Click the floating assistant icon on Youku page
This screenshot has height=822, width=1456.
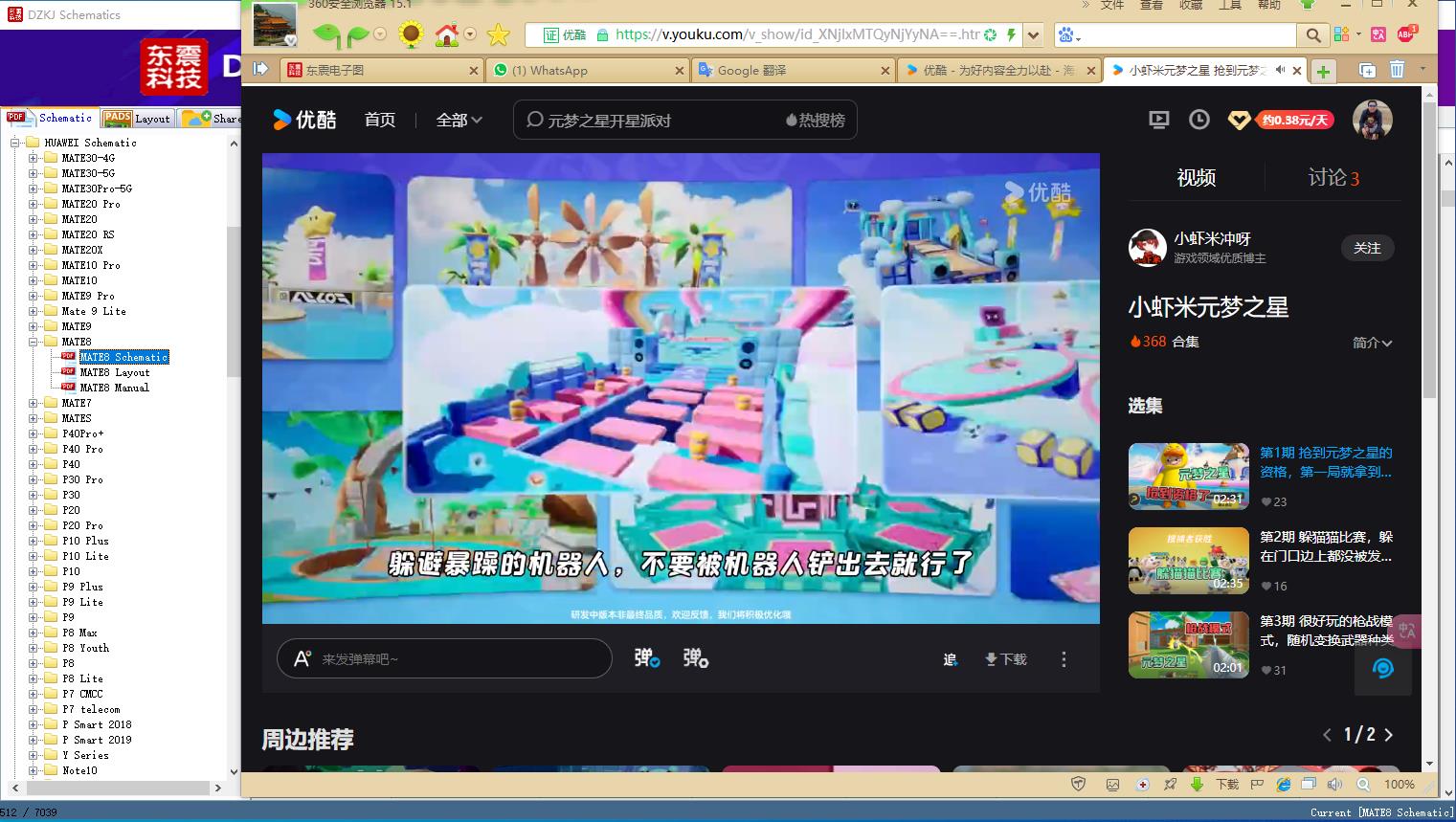pyautogui.click(x=1382, y=668)
